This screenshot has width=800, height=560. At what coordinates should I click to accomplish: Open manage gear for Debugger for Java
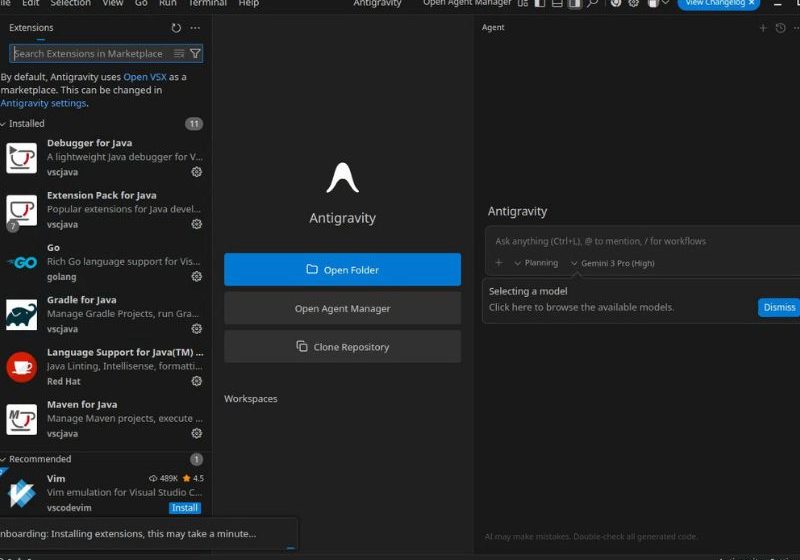click(197, 172)
